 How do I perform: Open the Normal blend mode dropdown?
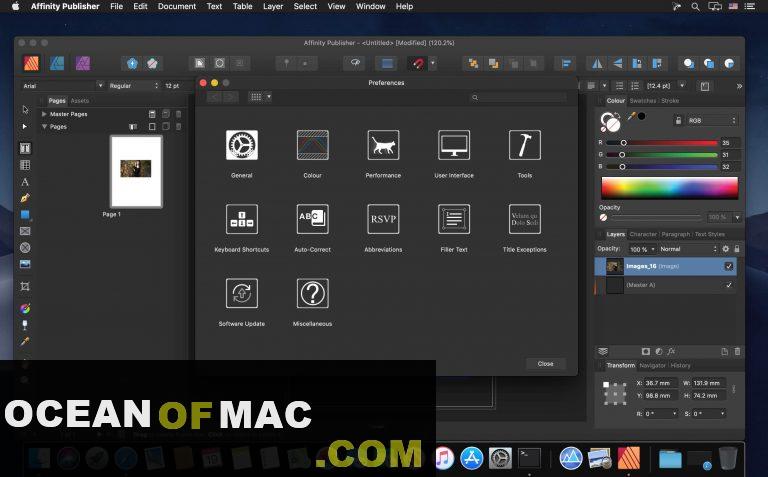(x=688, y=249)
